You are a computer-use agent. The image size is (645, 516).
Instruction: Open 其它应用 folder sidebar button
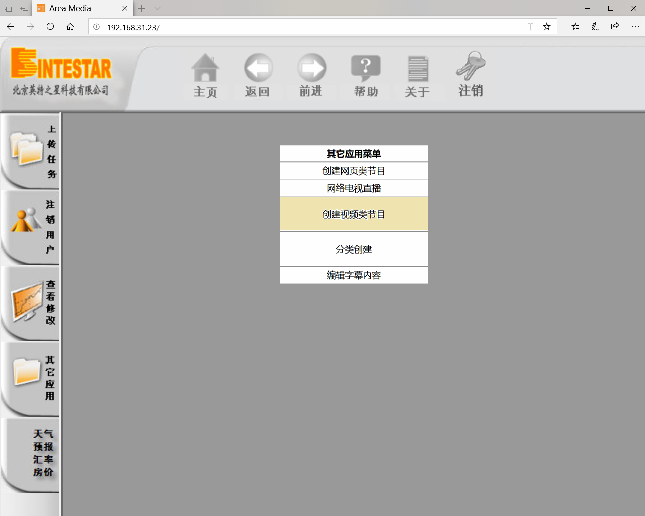pyautogui.click(x=30, y=379)
